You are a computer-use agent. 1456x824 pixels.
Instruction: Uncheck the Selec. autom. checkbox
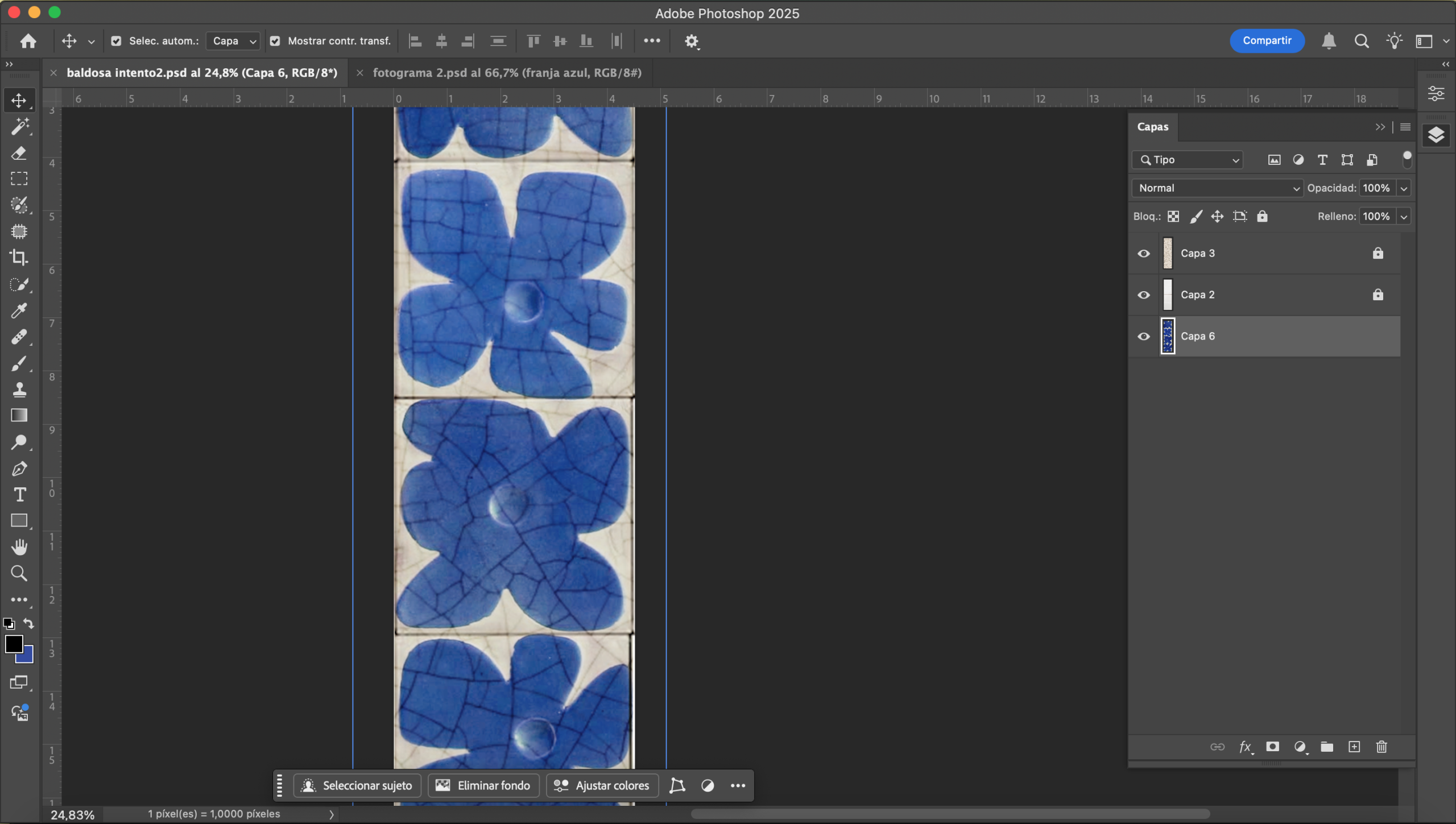click(116, 41)
